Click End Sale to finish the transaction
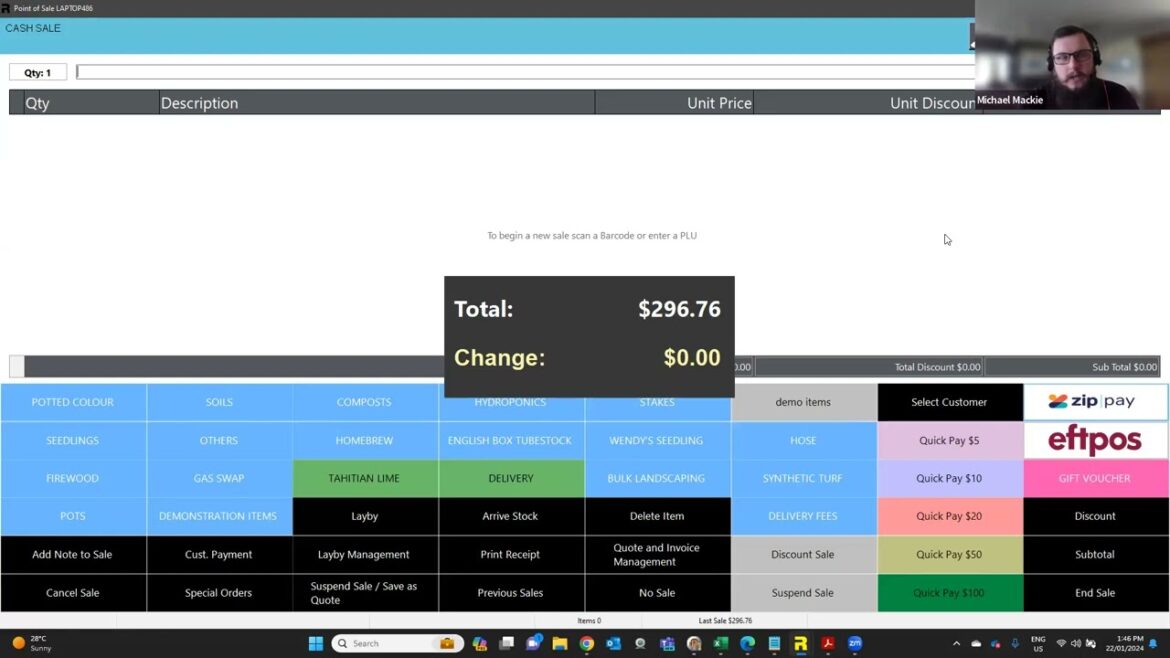Image resolution: width=1170 pixels, height=658 pixels. (1094, 592)
